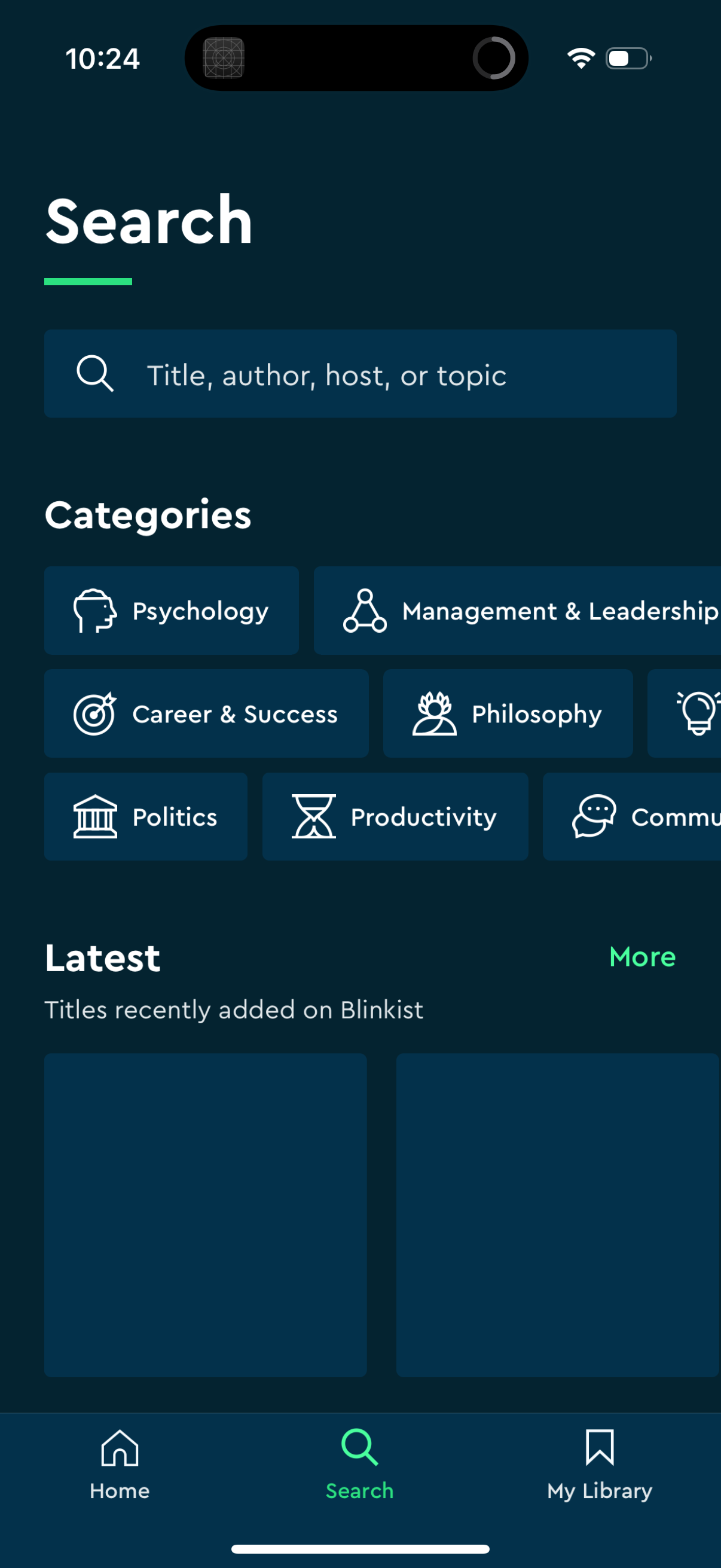Click the Productivity hourglass icon
721x1568 pixels.
click(313, 817)
